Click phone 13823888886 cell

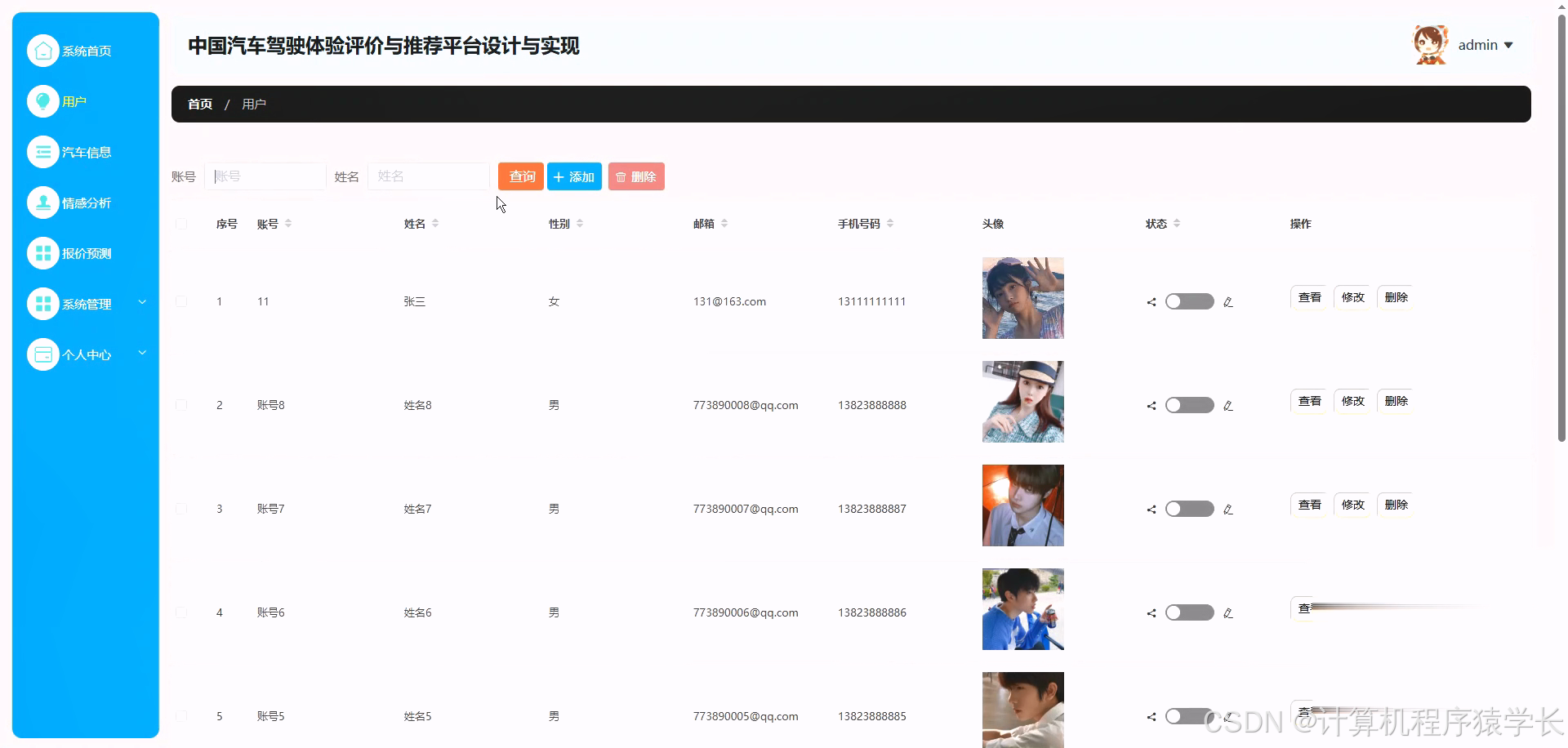872,613
